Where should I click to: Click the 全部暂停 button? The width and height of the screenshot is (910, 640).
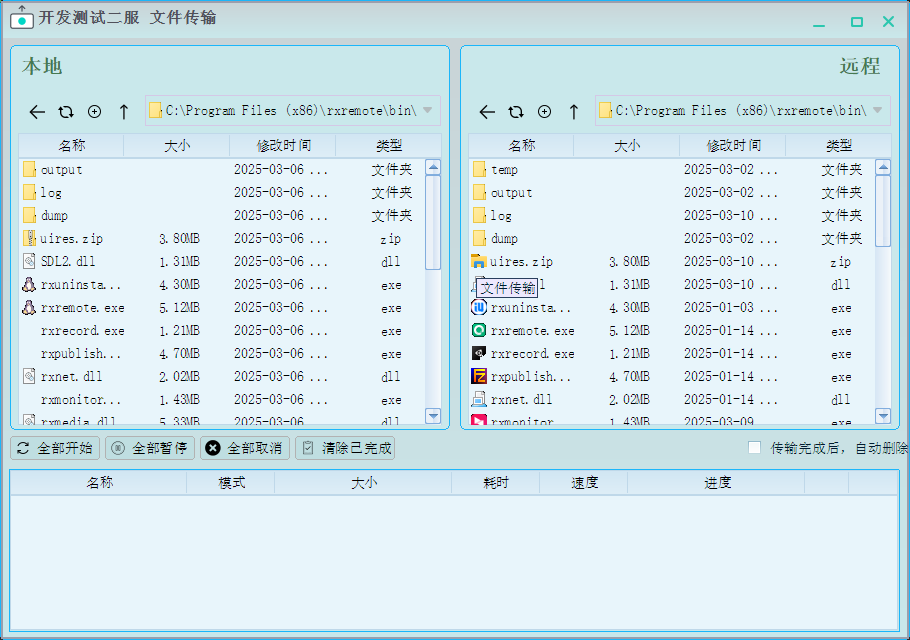coord(150,448)
